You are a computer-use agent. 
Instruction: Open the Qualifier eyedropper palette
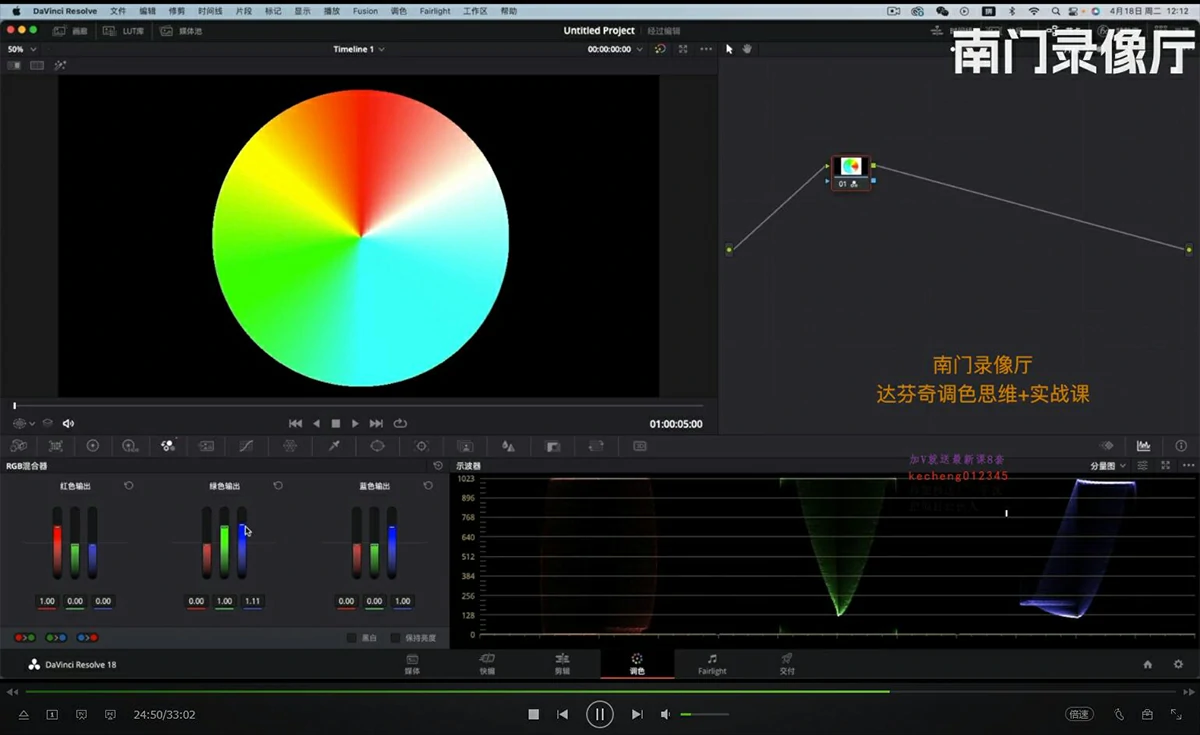334,446
